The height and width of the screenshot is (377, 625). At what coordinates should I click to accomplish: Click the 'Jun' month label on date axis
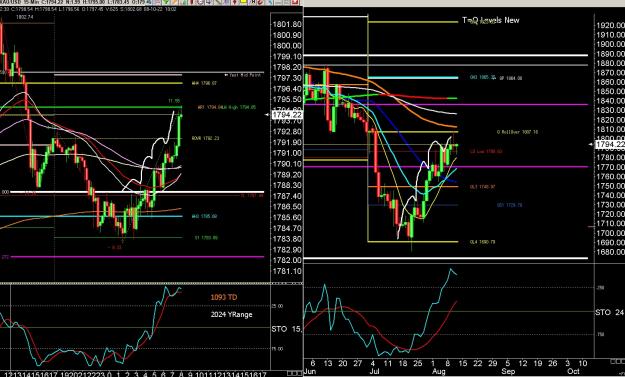[310, 371]
